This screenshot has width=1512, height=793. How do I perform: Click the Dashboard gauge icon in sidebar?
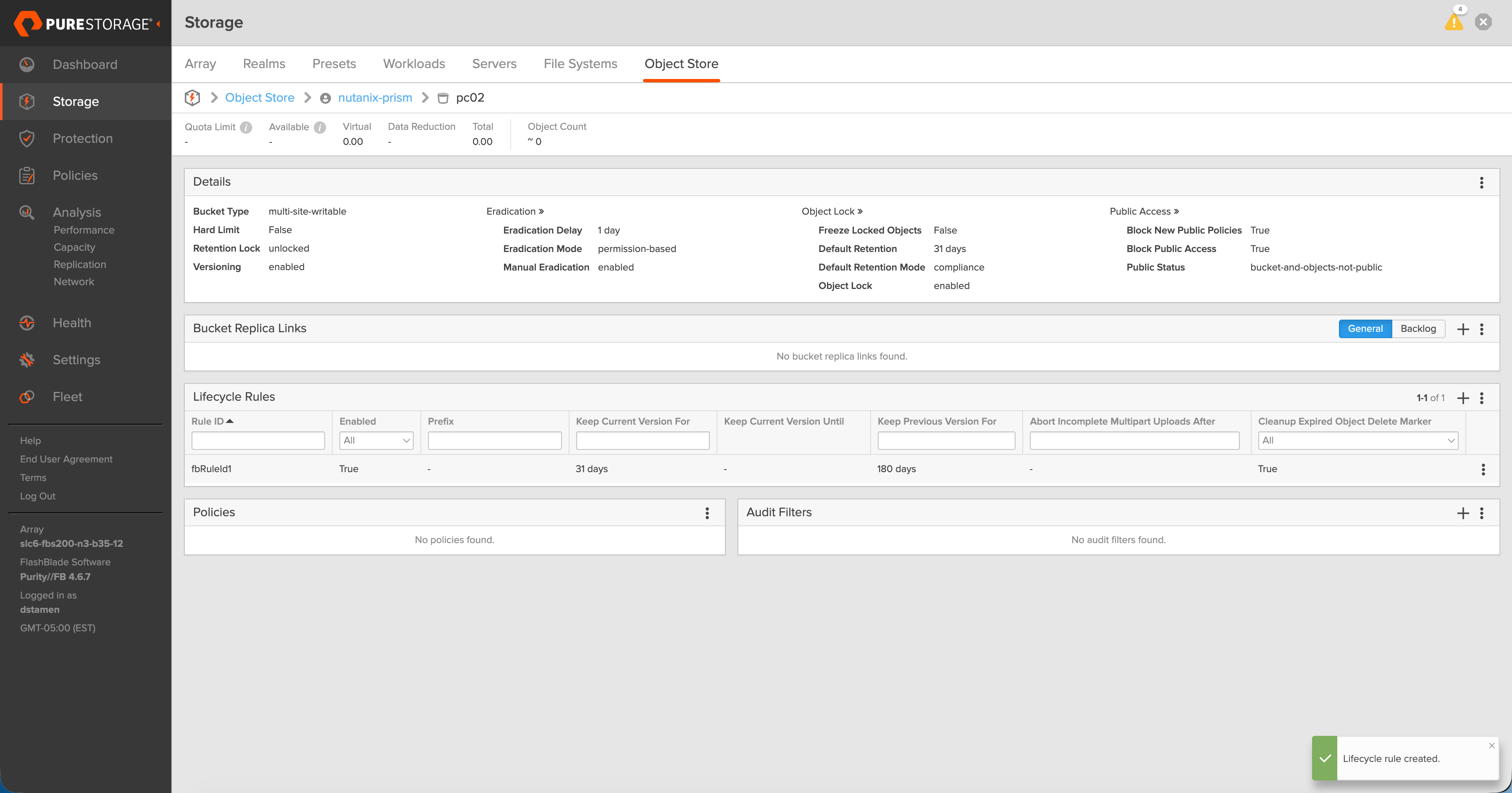(27, 65)
